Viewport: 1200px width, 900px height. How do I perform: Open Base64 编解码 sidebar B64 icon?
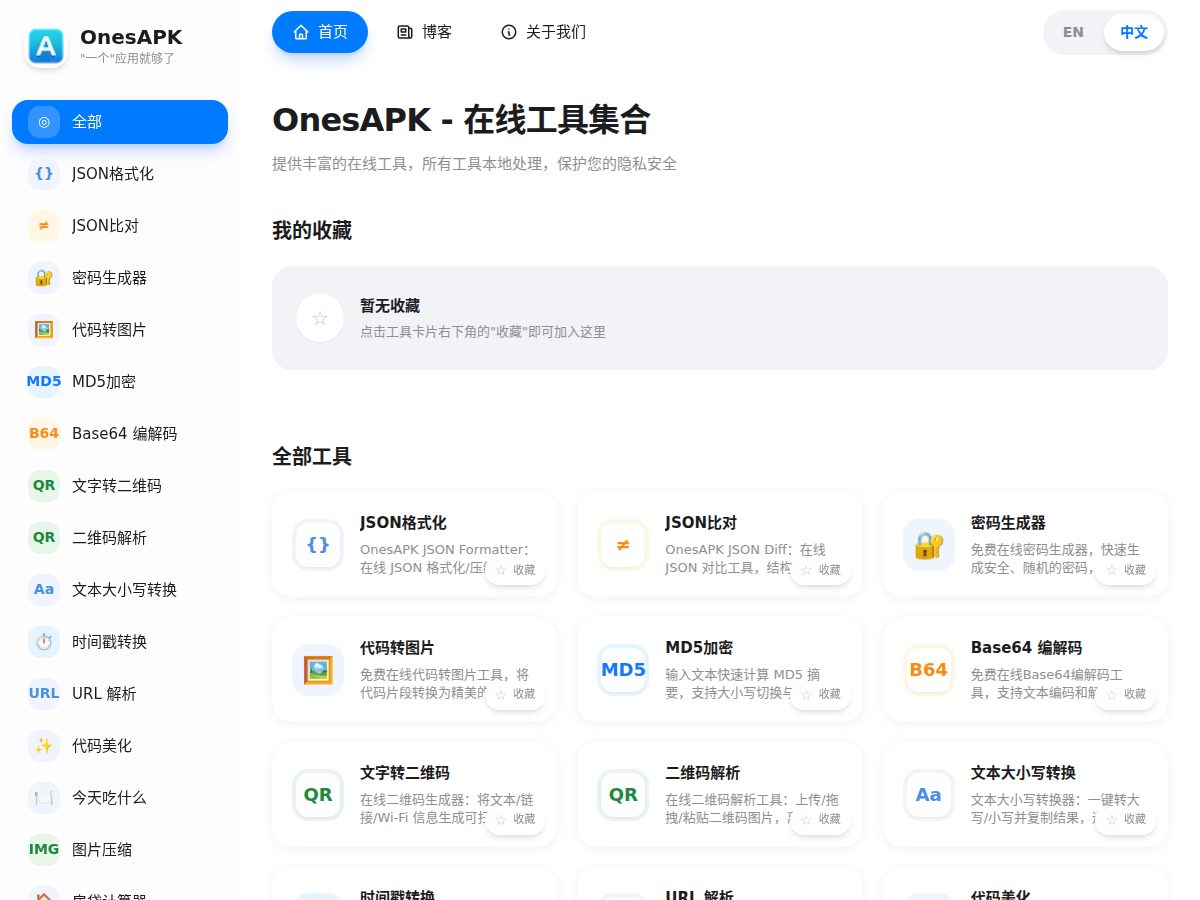coord(44,434)
